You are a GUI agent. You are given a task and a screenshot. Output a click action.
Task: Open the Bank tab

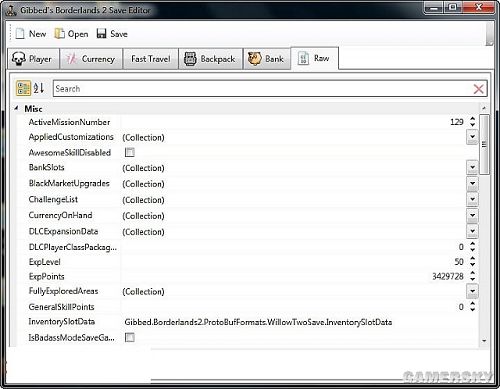point(266,59)
